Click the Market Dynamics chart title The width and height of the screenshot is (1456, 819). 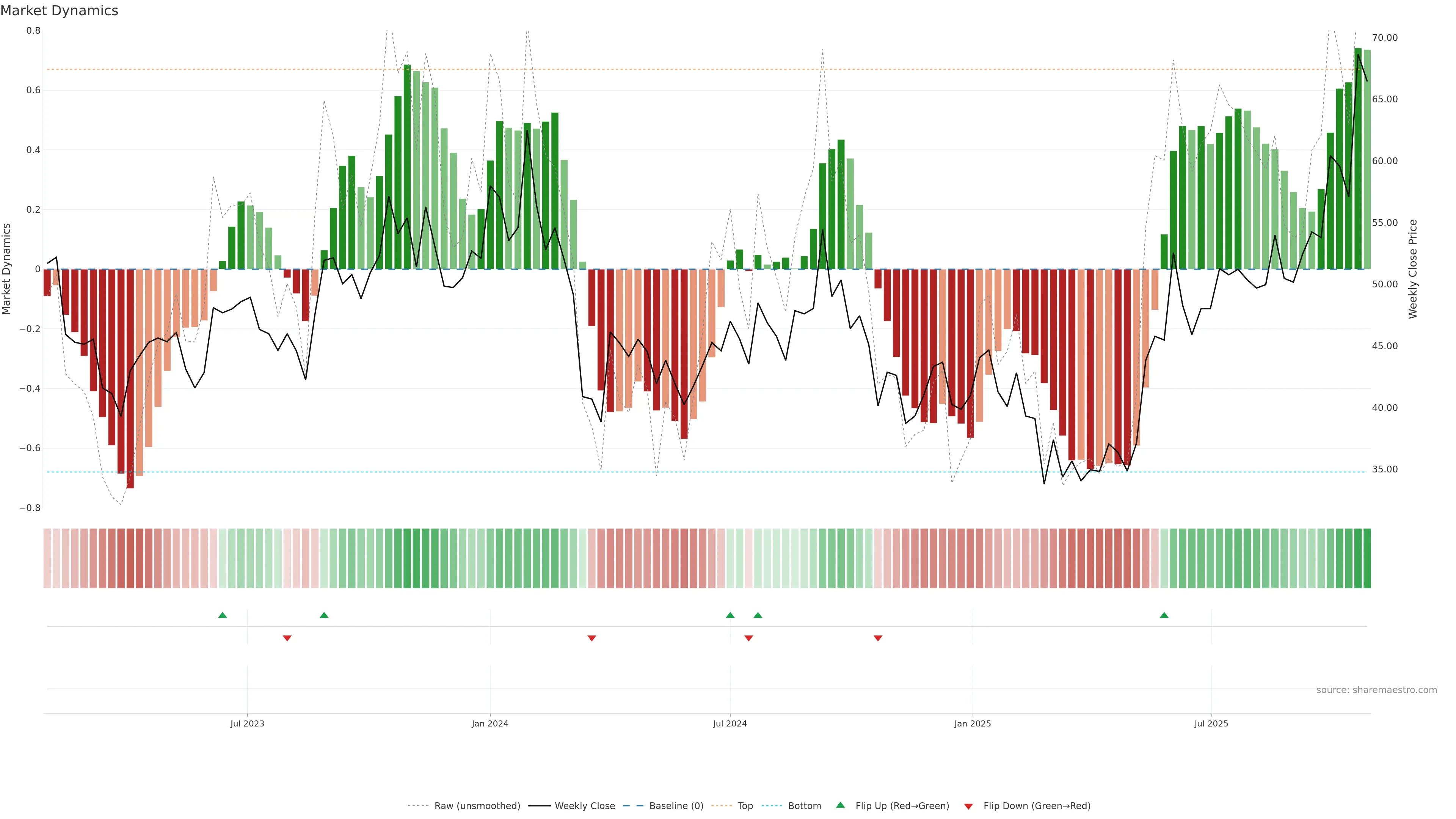coord(60,11)
